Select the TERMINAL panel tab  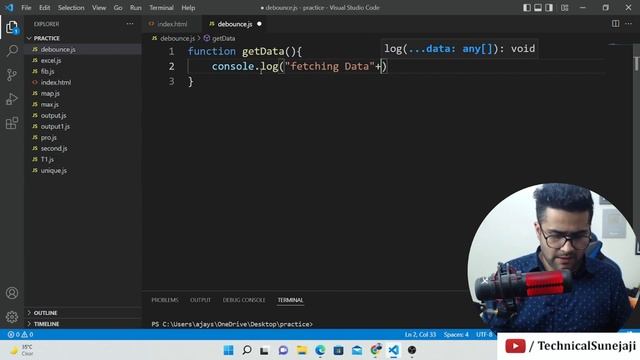click(290, 300)
